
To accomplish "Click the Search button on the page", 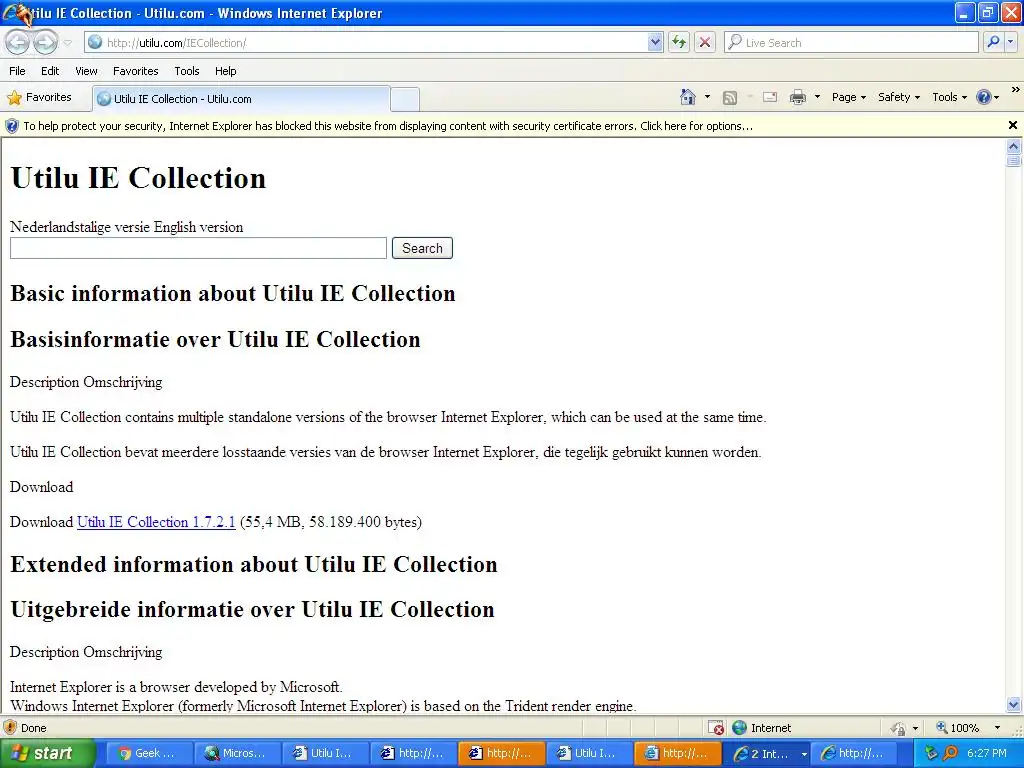I will tap(422, 248).
